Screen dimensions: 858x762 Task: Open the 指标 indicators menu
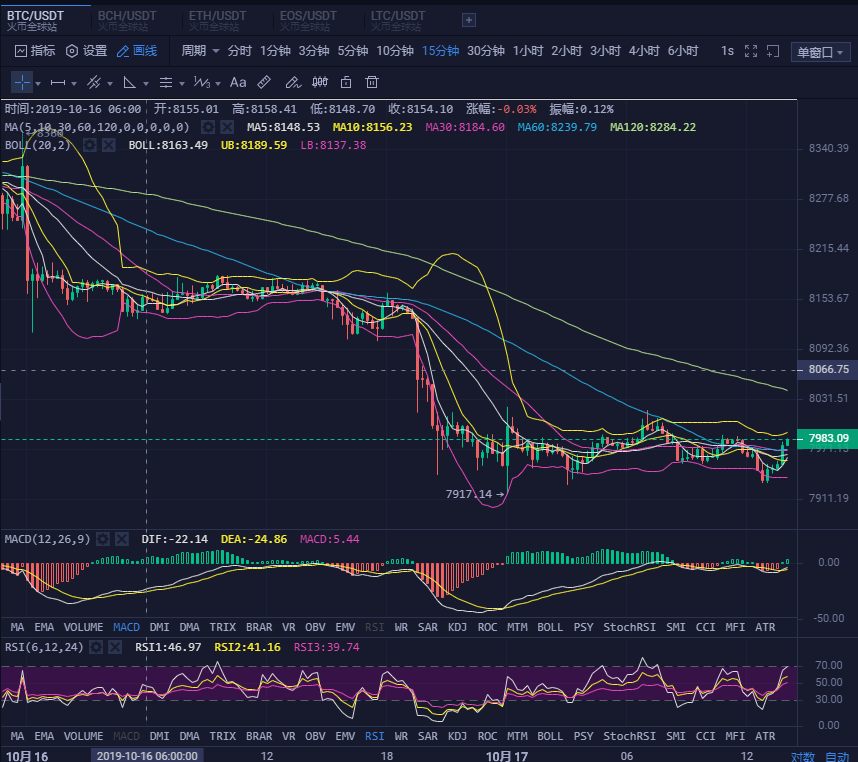click(35, 51)
